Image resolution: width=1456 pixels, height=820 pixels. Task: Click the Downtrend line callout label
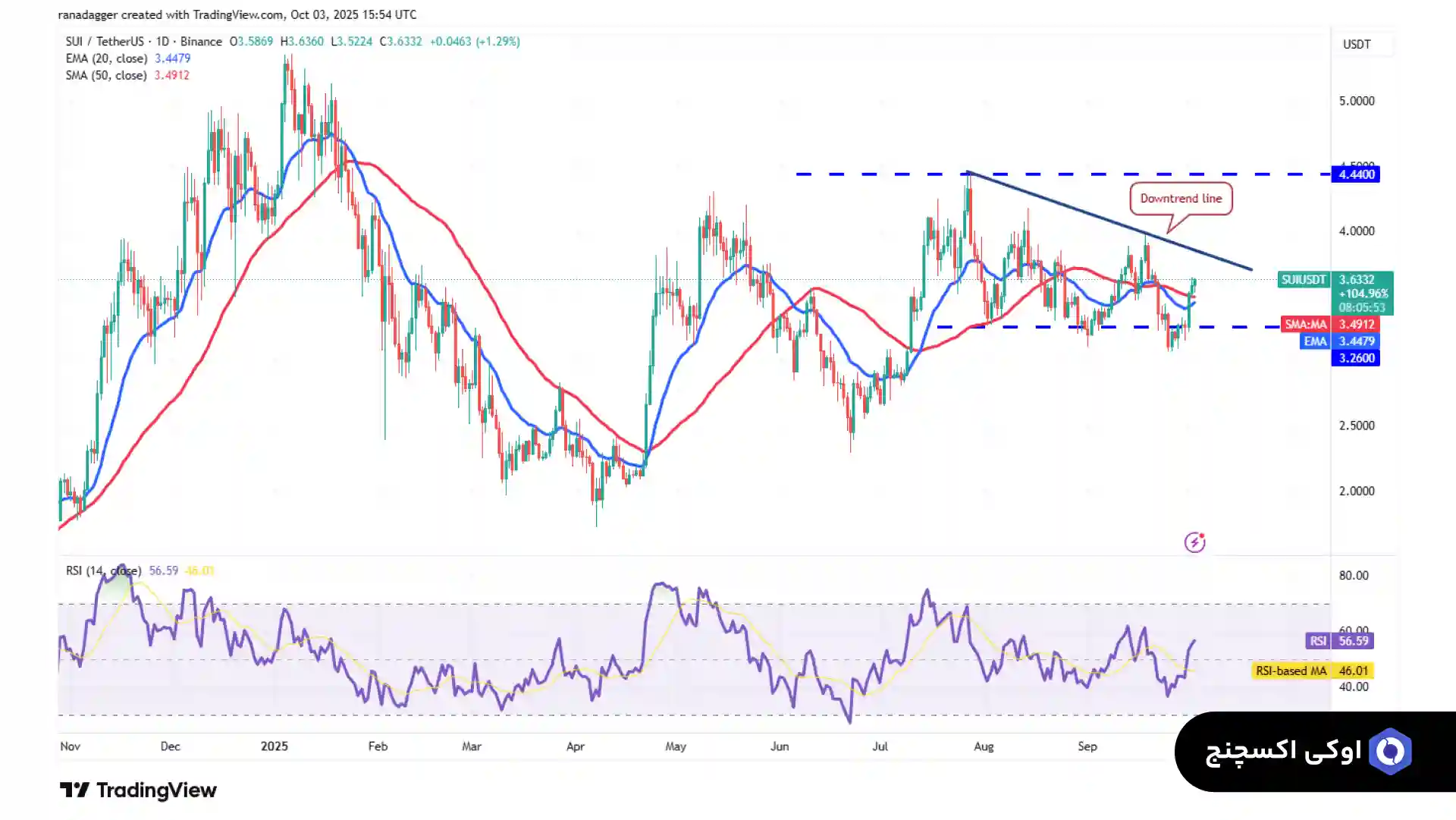1181,199
